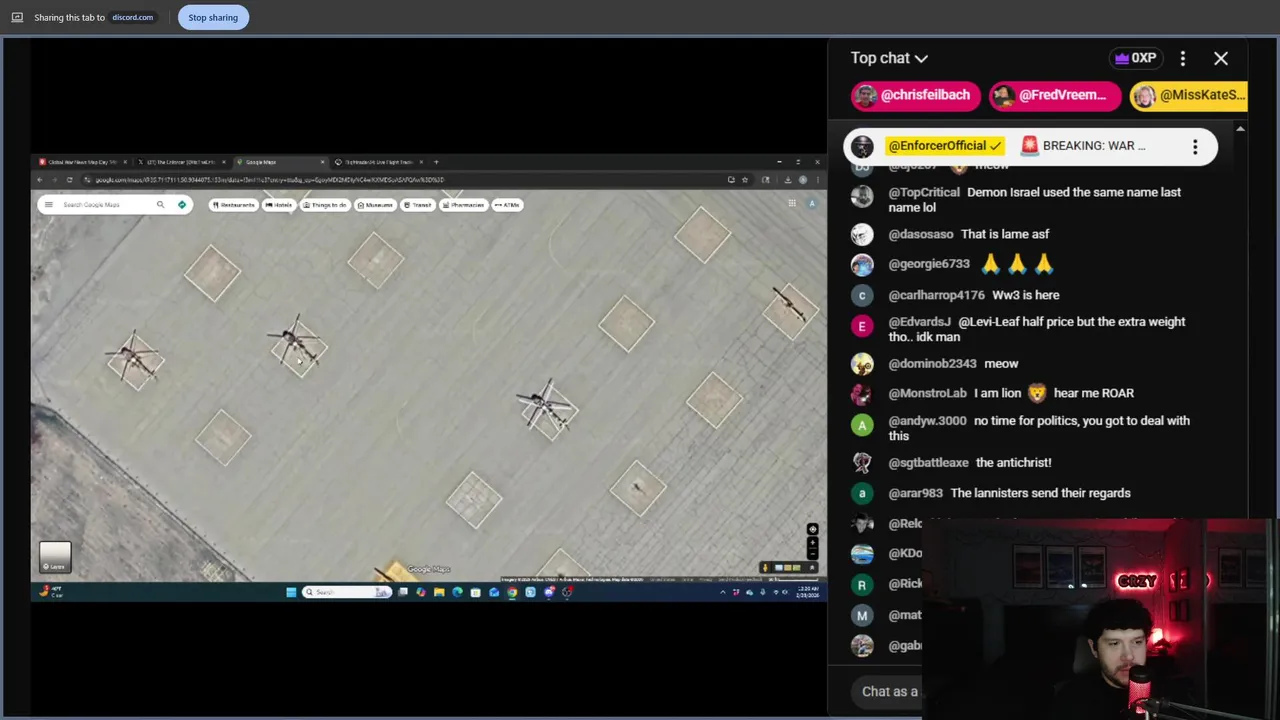1280x720 pixels.
Task: Select the Things to do filter chip
Action: coord(325,205)
